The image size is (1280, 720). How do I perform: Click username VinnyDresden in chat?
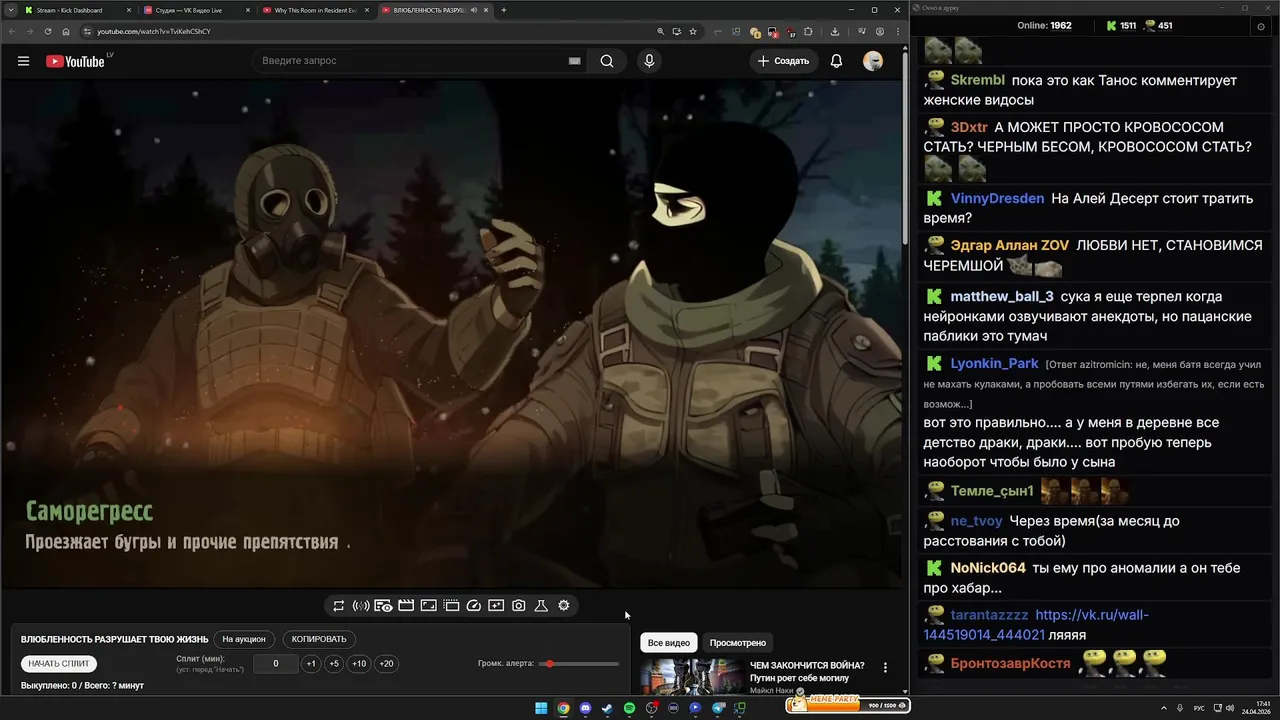(x=997, y=198)
